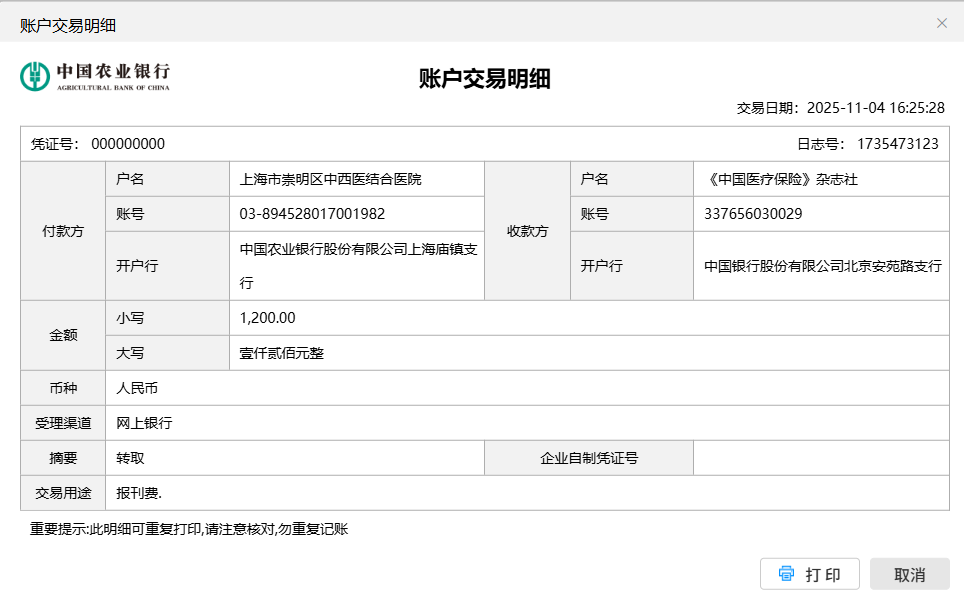Screen dimensions: 964x607
Task: Select the amount value 1,200.00
Action: click(x=268, y=318)
